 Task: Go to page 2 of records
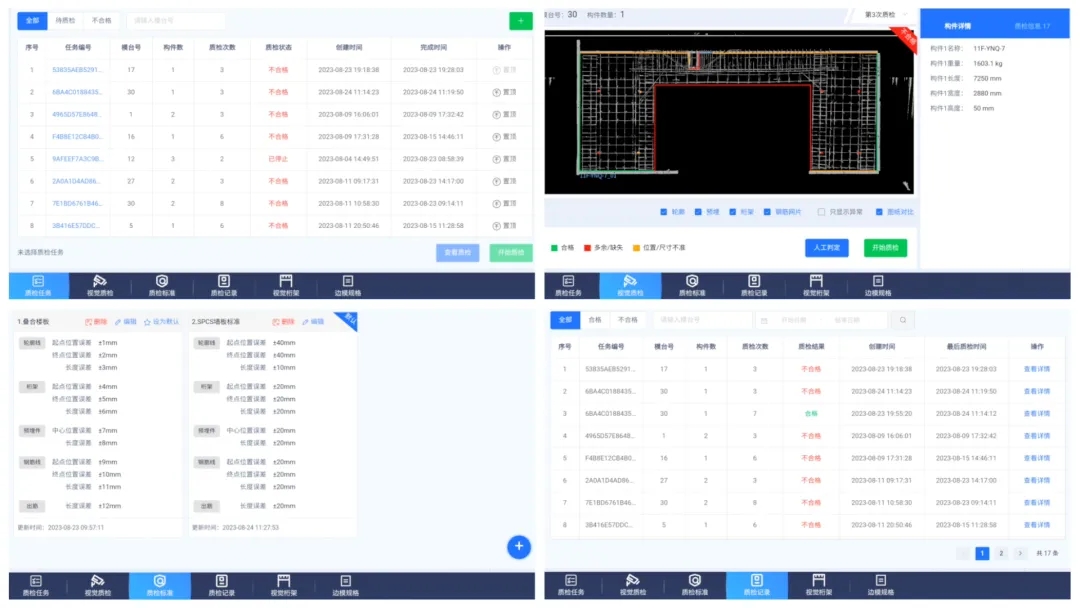pyautogui.click(x=1000, y=553)
